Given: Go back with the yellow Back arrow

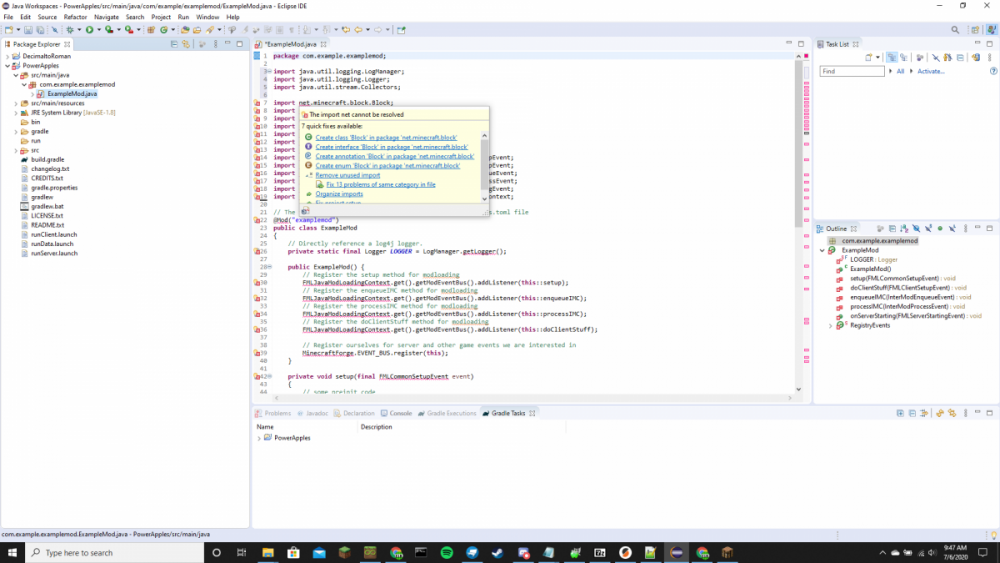Looking at the screenshot, I should pos(358,29).
